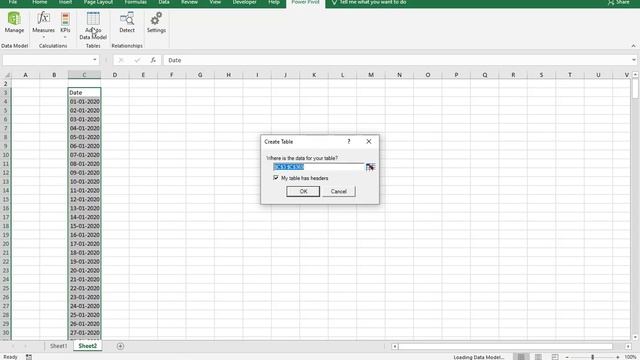The width and height of the screenshot is (640, 360).
Task: Open the Formulas tab
Action: 136,2
